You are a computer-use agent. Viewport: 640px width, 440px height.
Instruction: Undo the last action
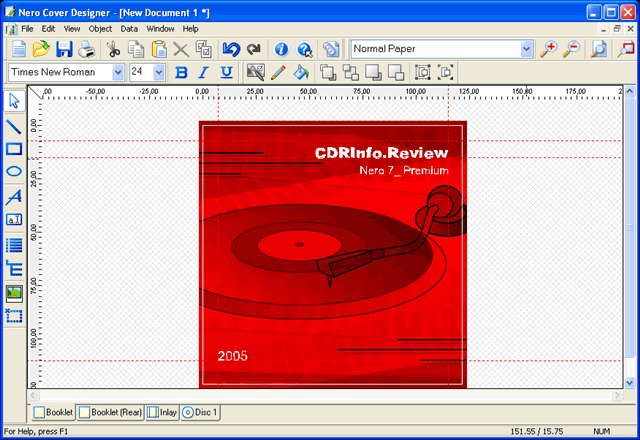point(231,49)
